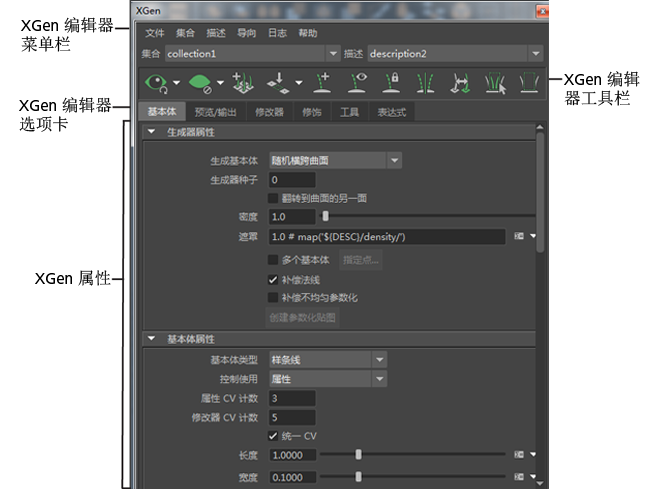Click the 宽度 value field
The width and height of the screenshot is (650, 489).
293,477
